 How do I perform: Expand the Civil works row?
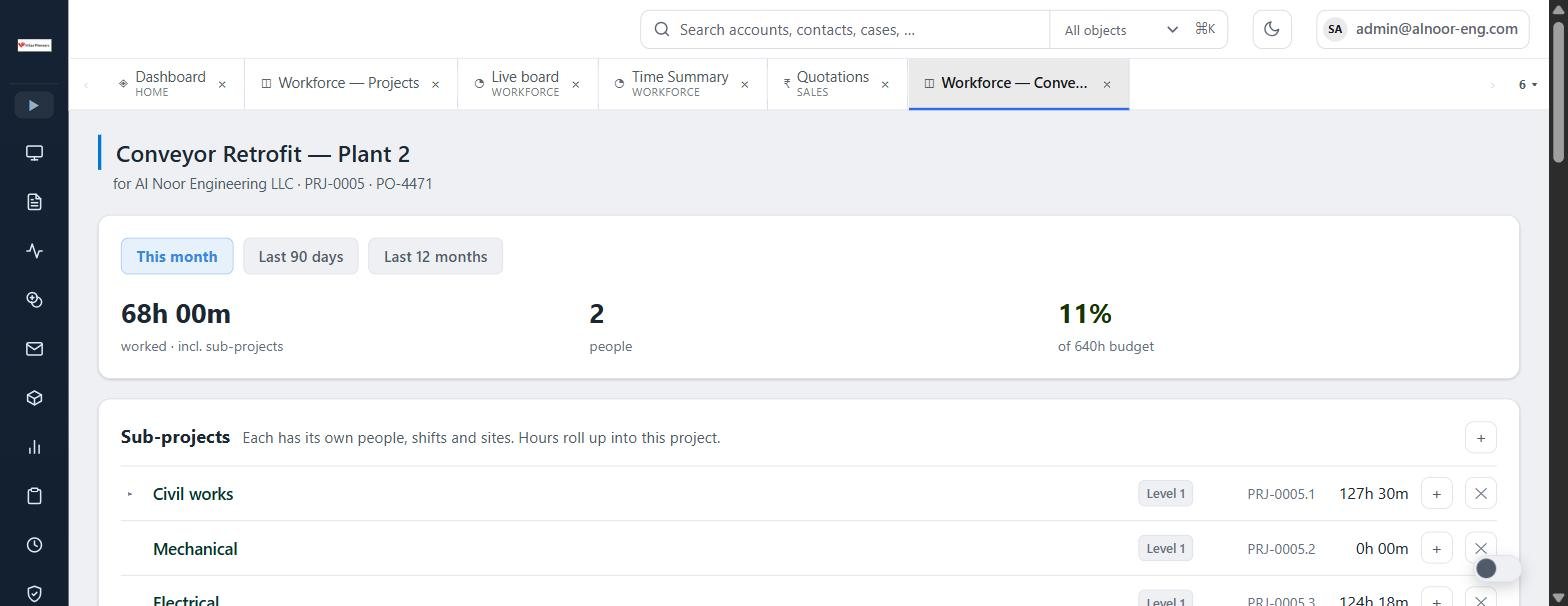pyautogui.click(x=130, y=494)
